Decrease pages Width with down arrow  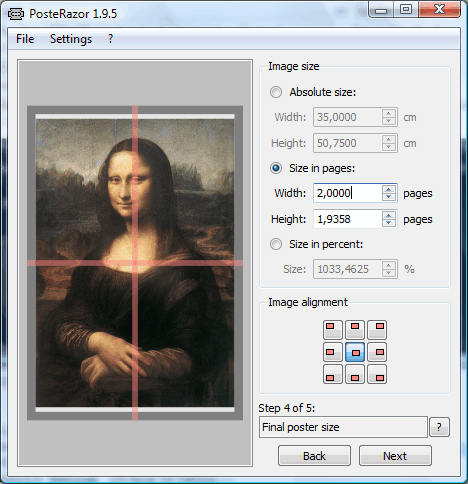point(389,197)
